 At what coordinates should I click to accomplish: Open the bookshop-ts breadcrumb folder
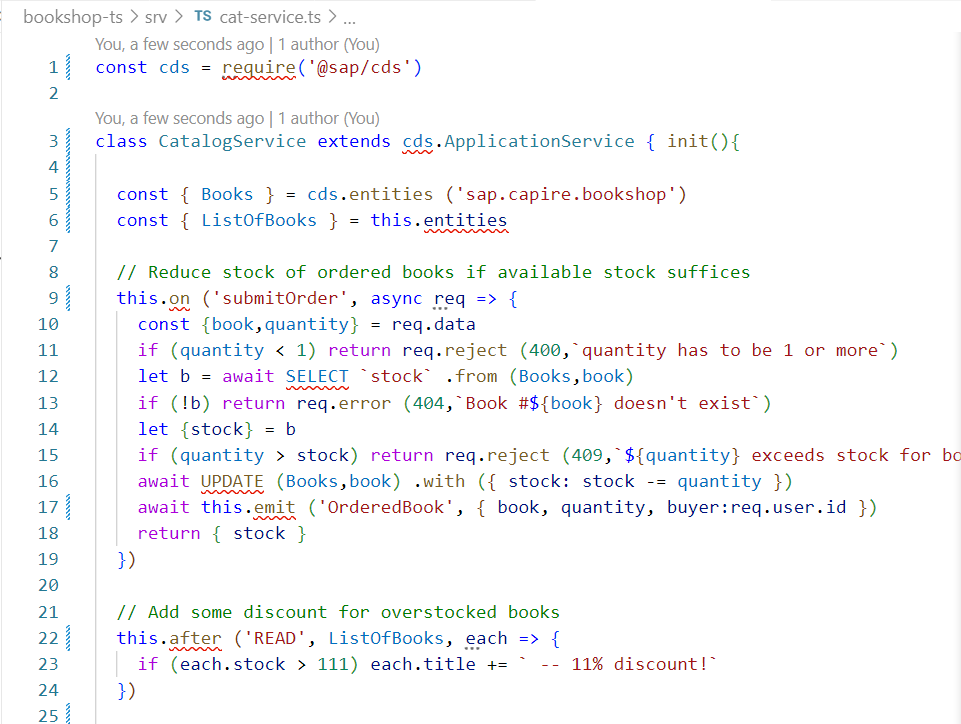point(73,17)
